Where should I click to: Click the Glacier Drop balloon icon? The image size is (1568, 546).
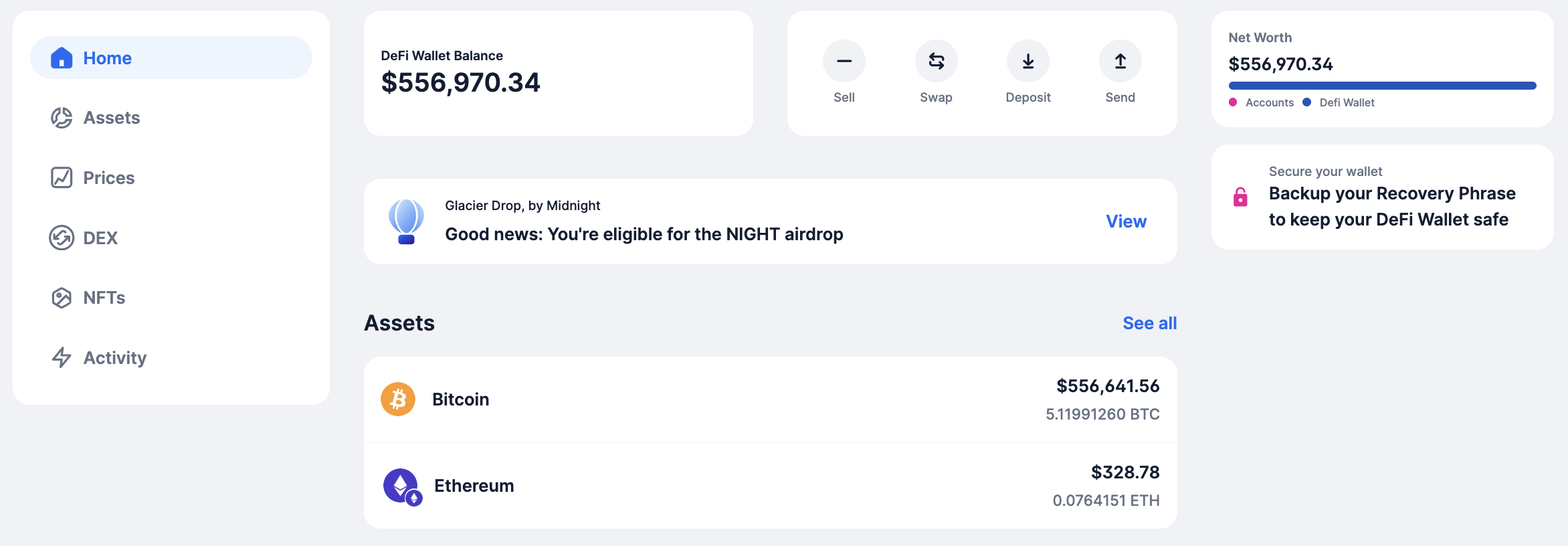coord(406,221)
